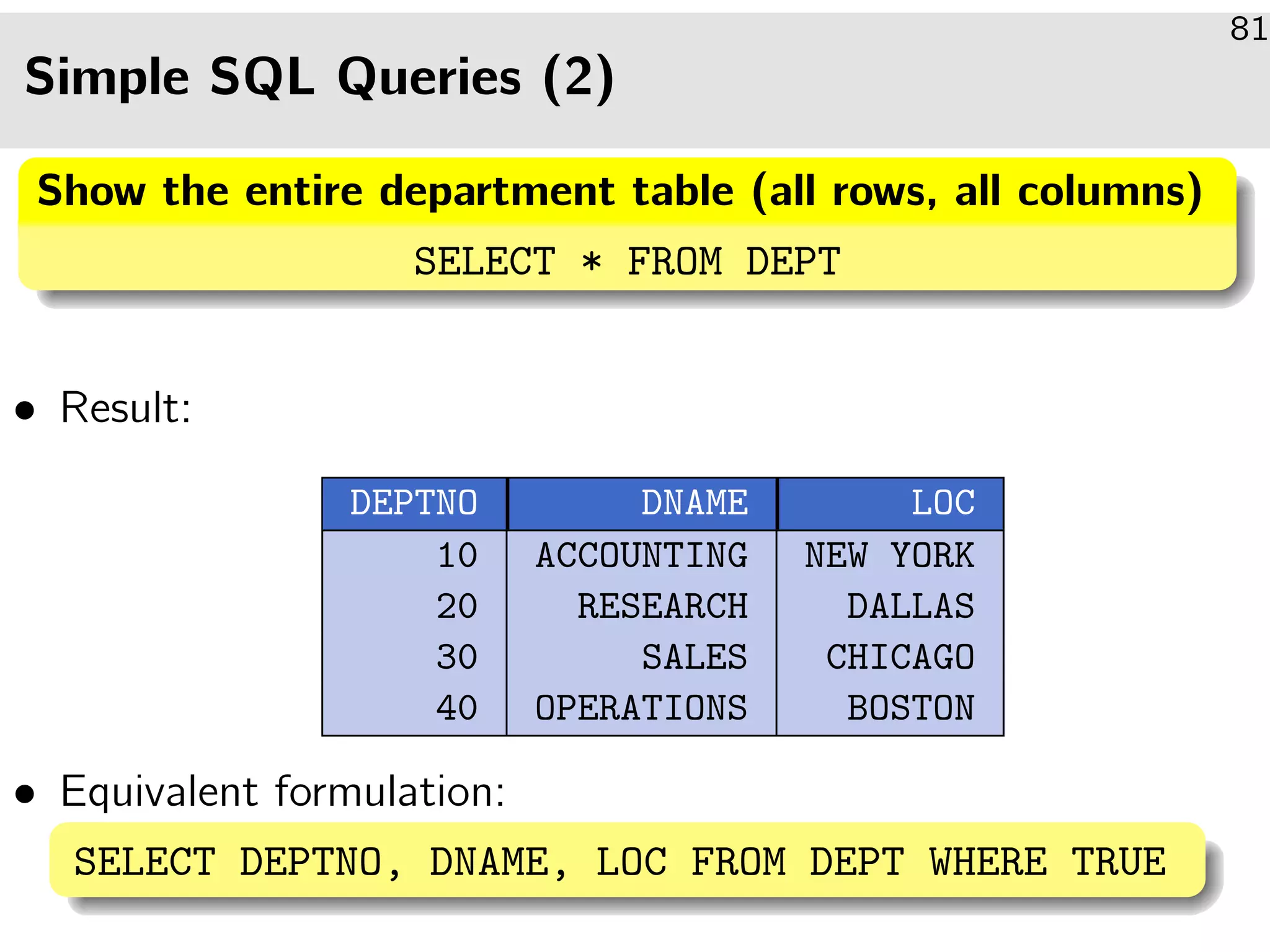Click the slide title 'Simple SQL Queries (2)'

pos(319,77)
